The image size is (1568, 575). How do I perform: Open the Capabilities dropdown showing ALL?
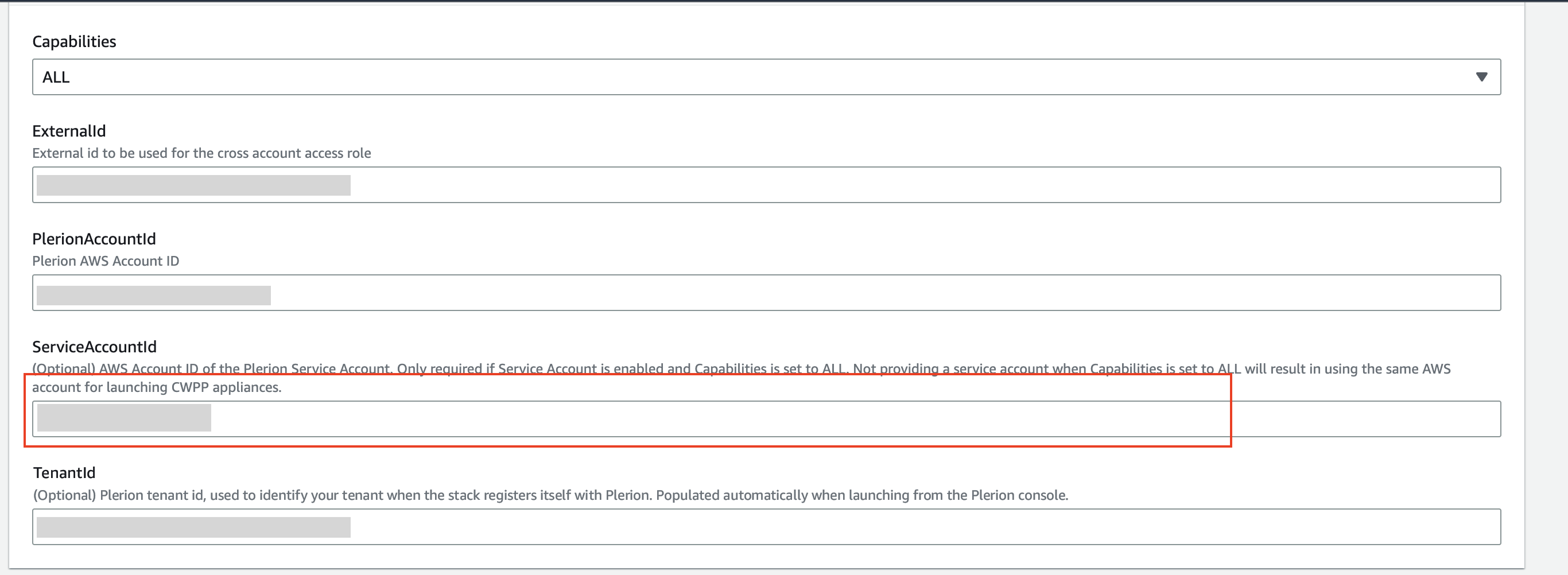[766, 77]
